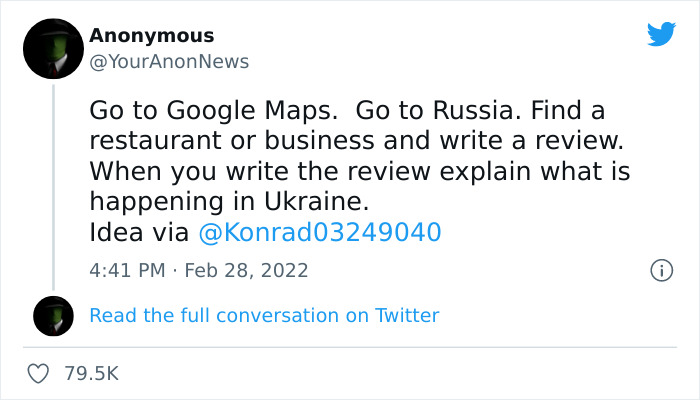Screen dimensions: 700x400
Task: Click the "Idea via" text
Action: click(139, 233)
